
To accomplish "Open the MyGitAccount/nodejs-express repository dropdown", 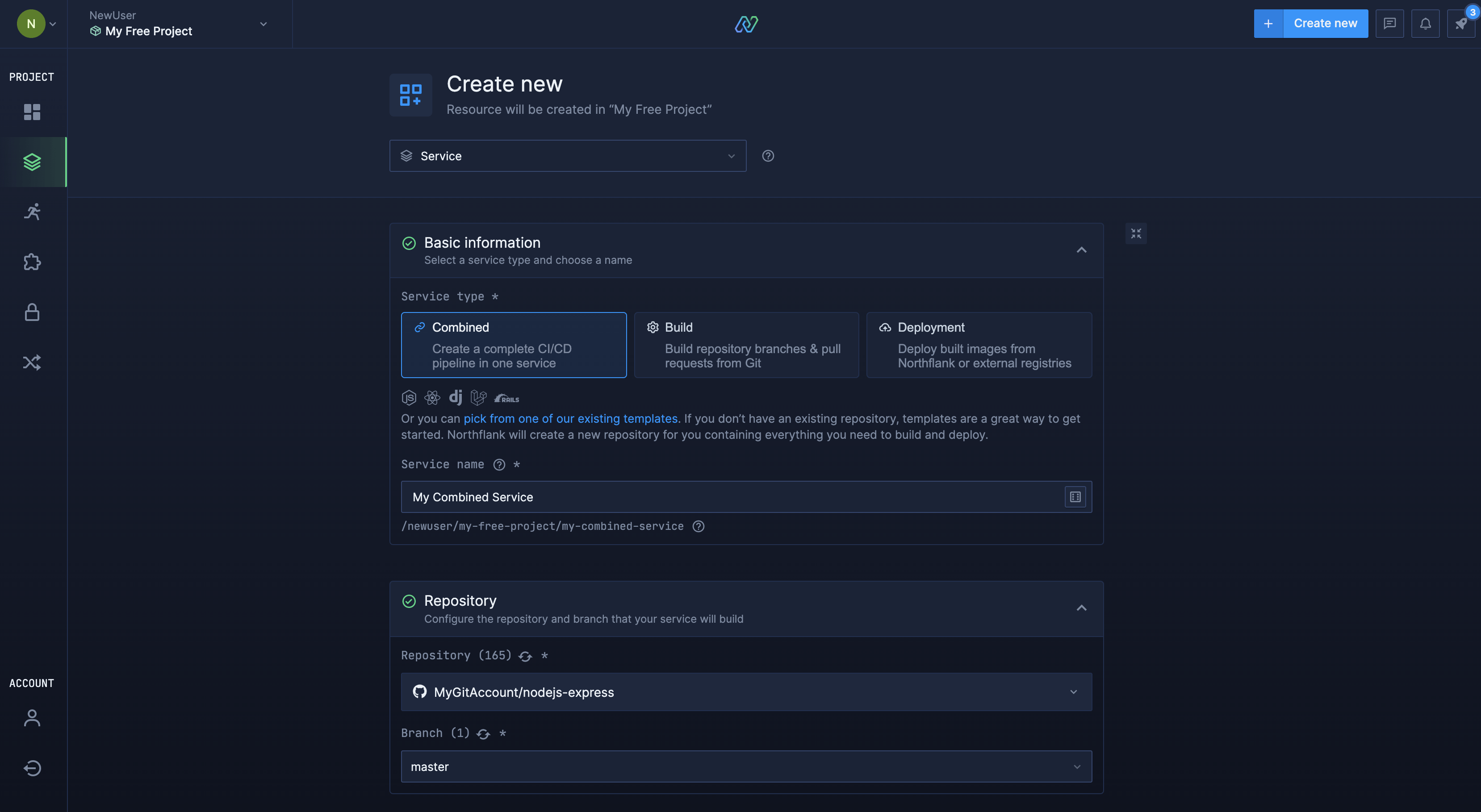I will tap(746, 692).
